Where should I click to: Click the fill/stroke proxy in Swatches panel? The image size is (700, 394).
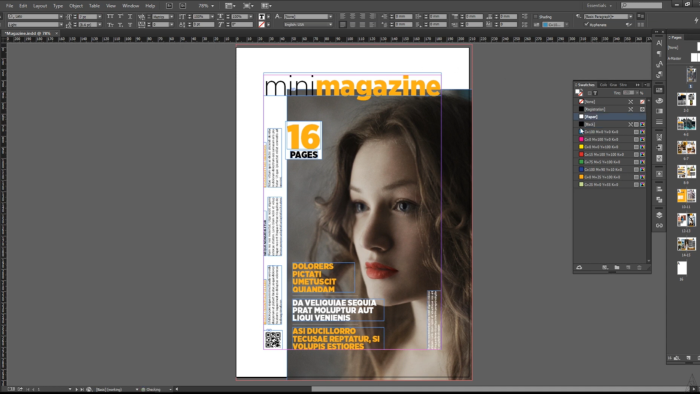point(579,92)
